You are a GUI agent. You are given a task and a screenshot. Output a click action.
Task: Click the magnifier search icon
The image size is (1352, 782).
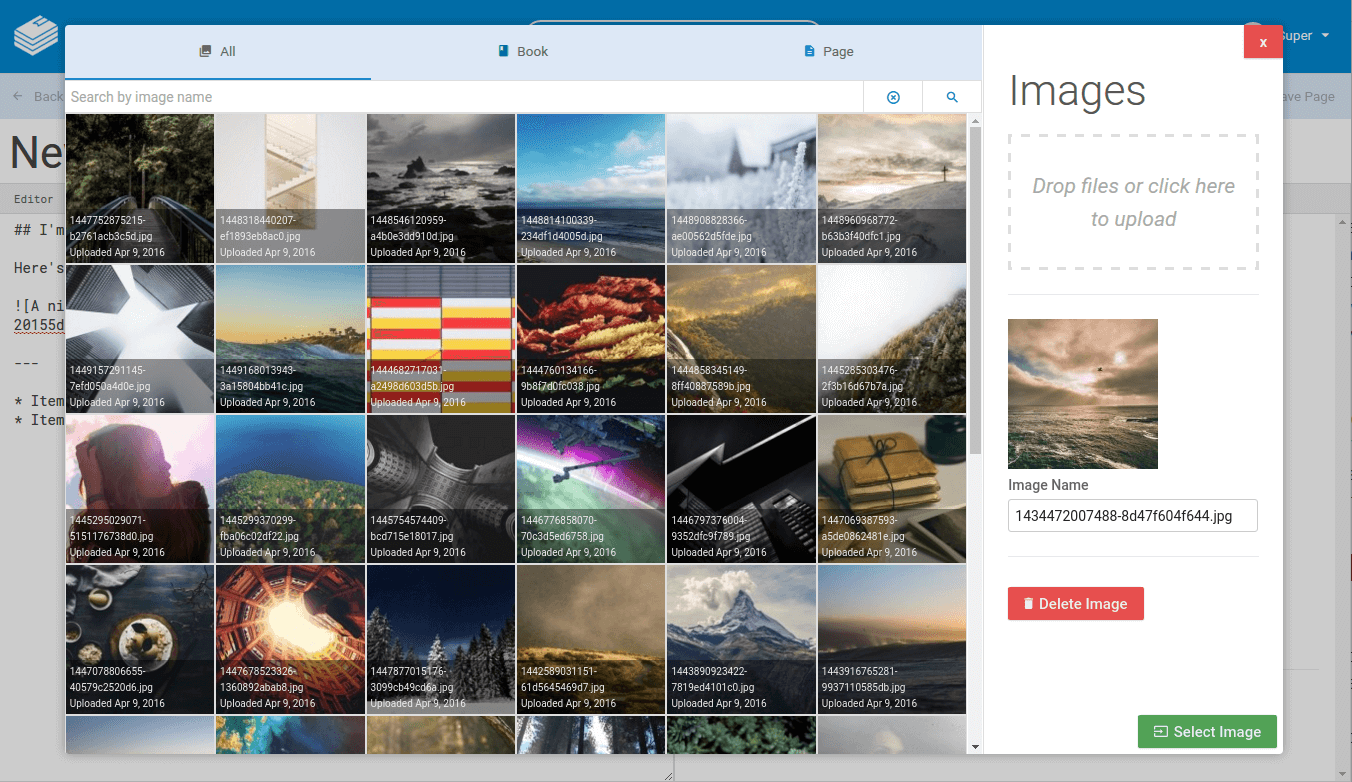click(952, 97)
